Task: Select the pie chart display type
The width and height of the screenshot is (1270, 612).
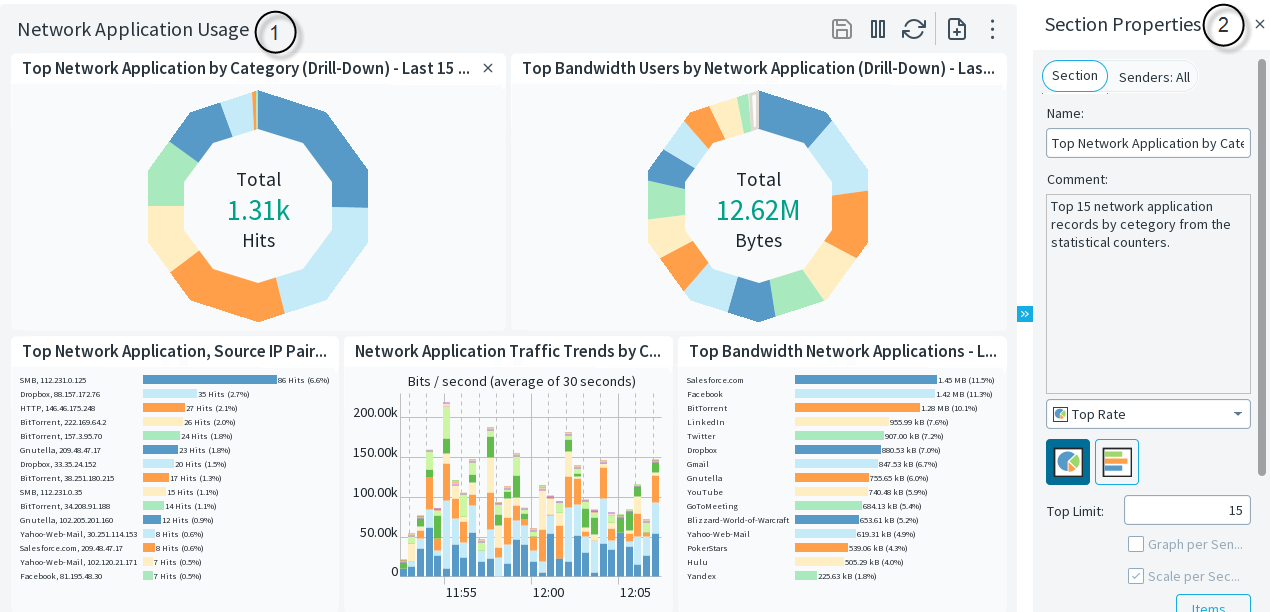Action: pyautogui.click(x=1068, y=462)
